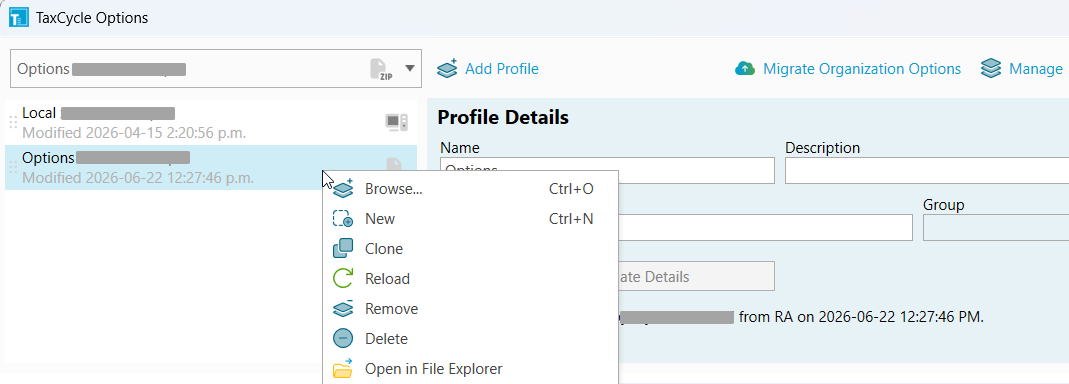Screen dimensions: 1069x384
Task: Select Open in File Explorer menu entry
Action: (470, 369)
